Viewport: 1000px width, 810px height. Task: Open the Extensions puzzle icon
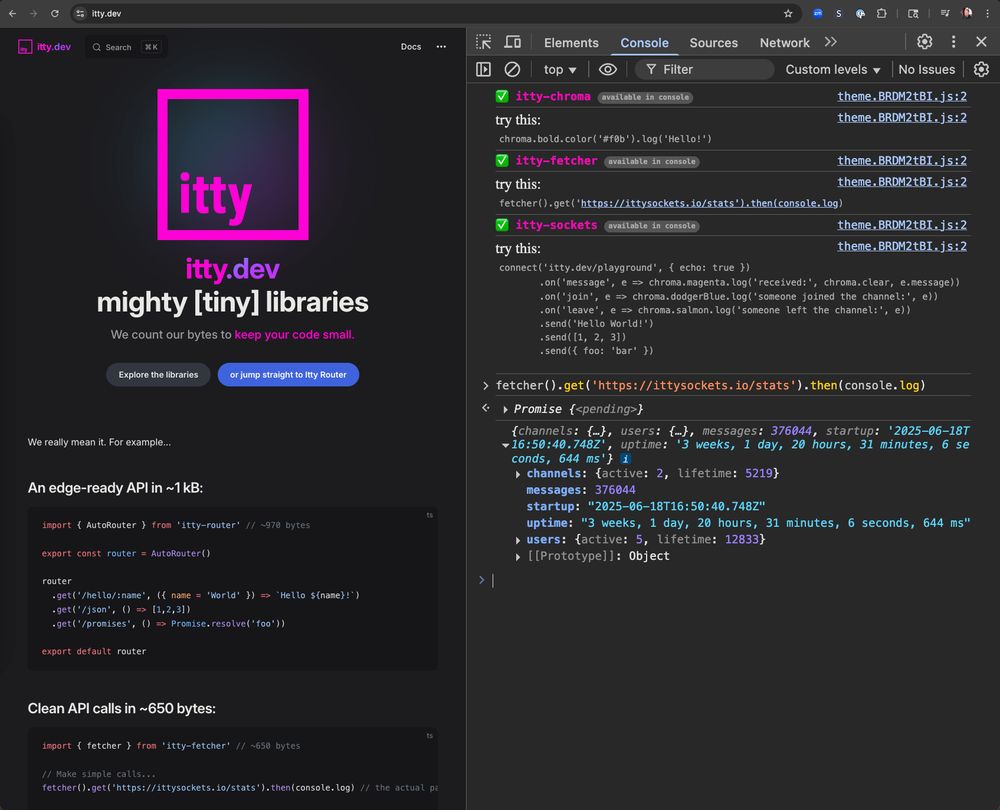tap(881, 13)
